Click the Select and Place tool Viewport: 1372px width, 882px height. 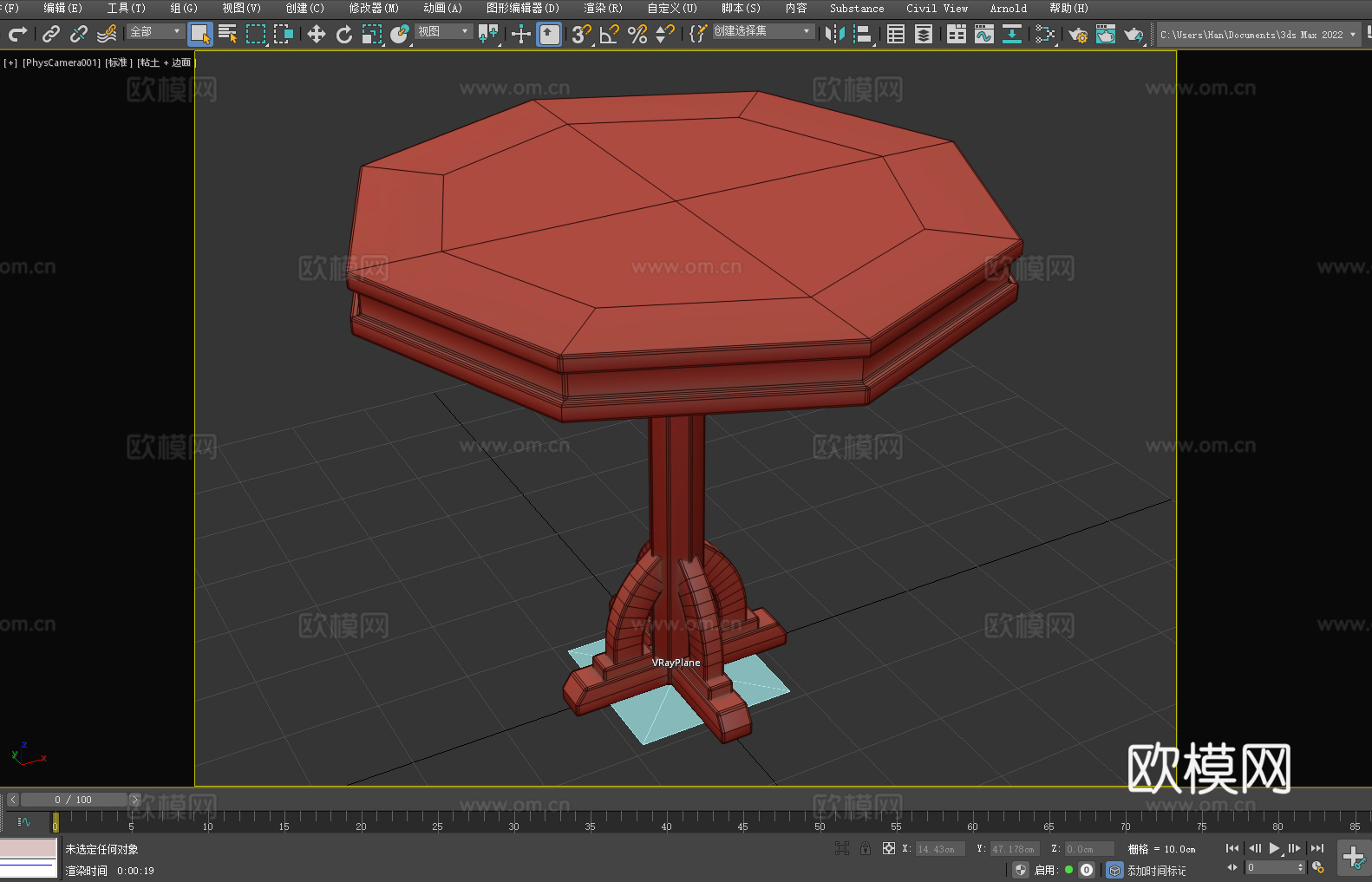(400, 34)
